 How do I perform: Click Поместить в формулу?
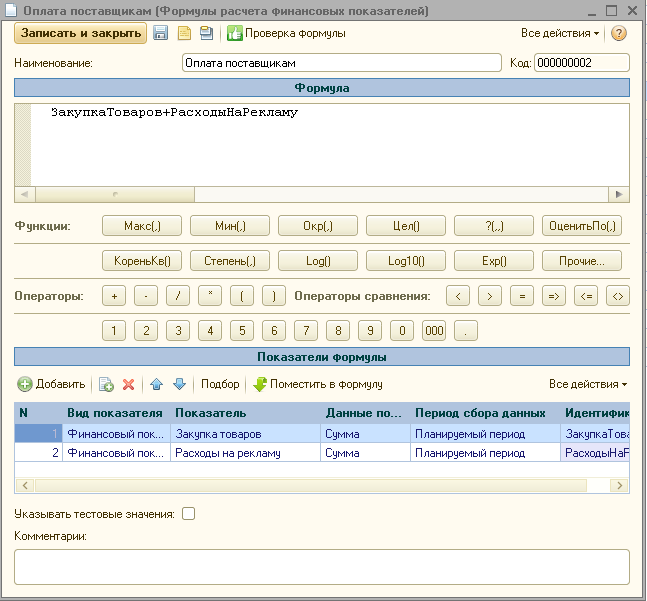(317, 384)
